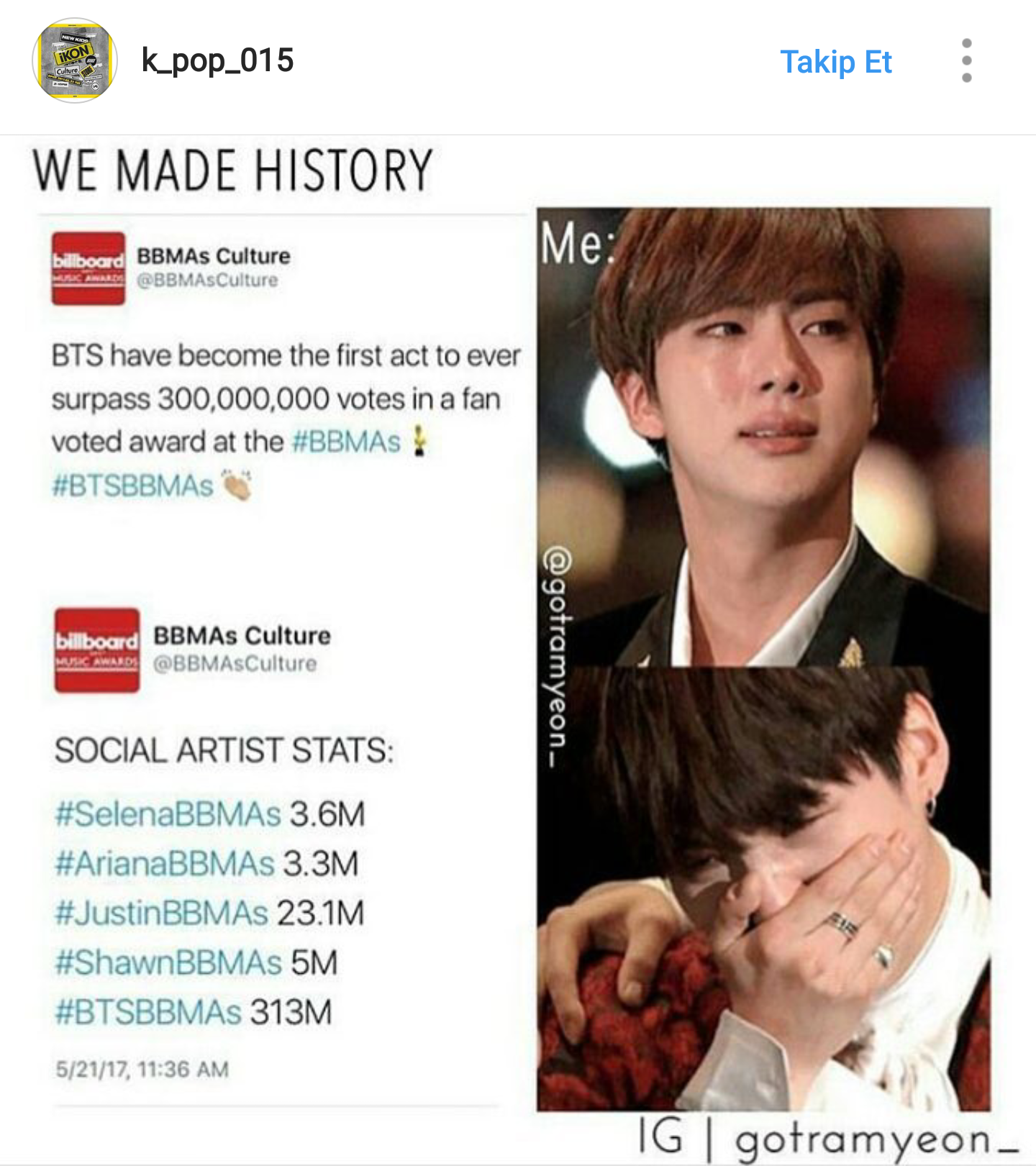Click the tweet timestamp 5/21/17, 11:36 AM
Image resolution: width=1036 pixels, height=1166 pixels.
[142, 1070]
